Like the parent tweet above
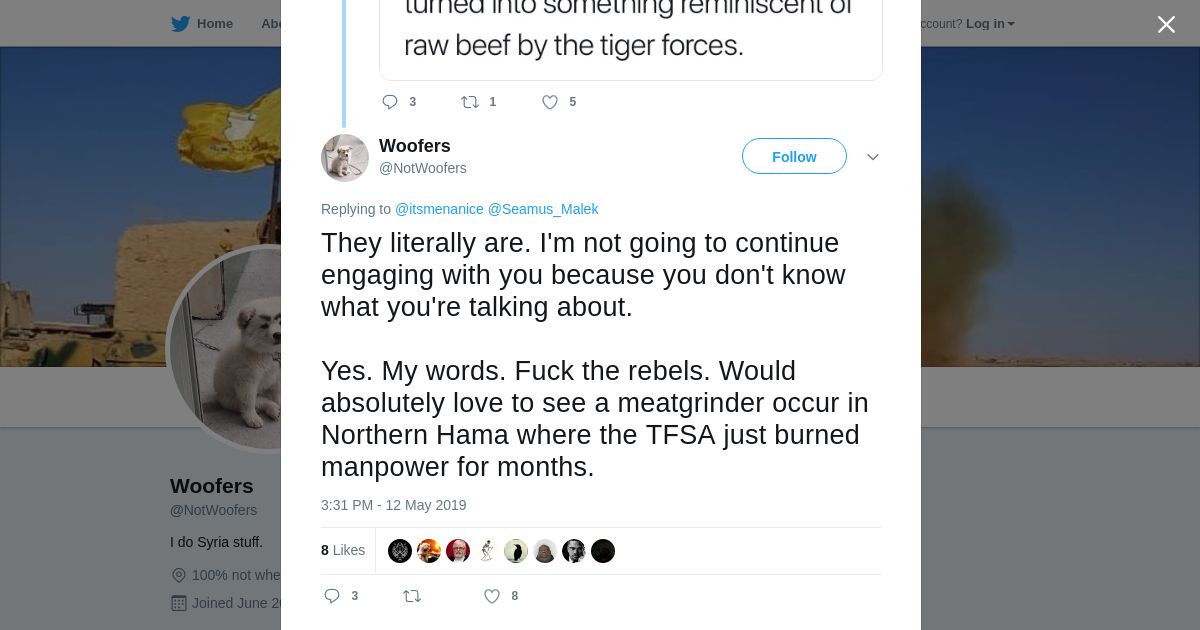The height and width of the screenshot is (630, 1200). pos(550,102)
